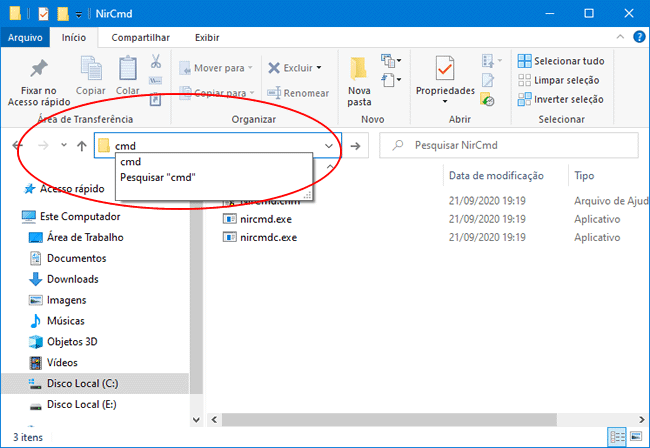Click the scissors cut icon
Viewport: 650px width, 448px height.
click(x=156, y=61)
